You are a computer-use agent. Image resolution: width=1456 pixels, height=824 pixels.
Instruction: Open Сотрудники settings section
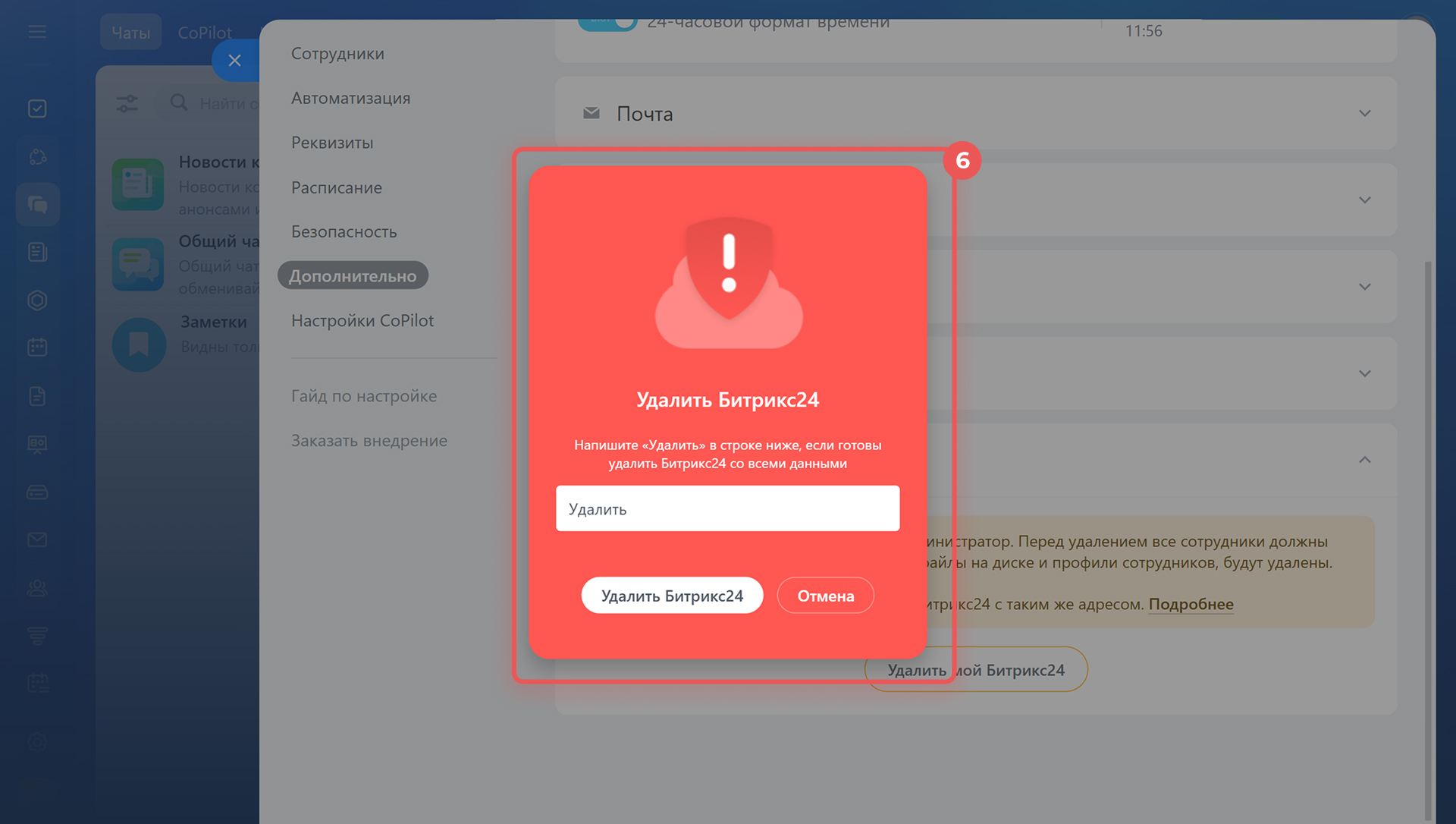point(337,54)
